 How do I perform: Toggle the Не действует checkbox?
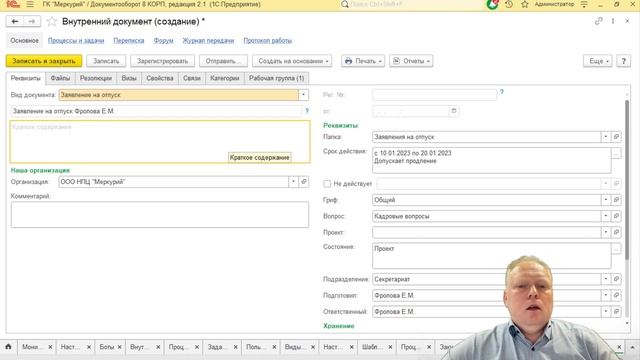pos(327,184)
